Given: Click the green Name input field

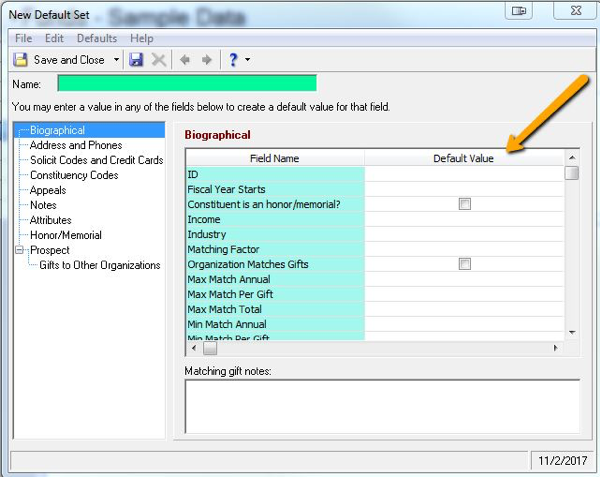Looking at the screenshot, I should pyautogui.click(x=187, y=83).
